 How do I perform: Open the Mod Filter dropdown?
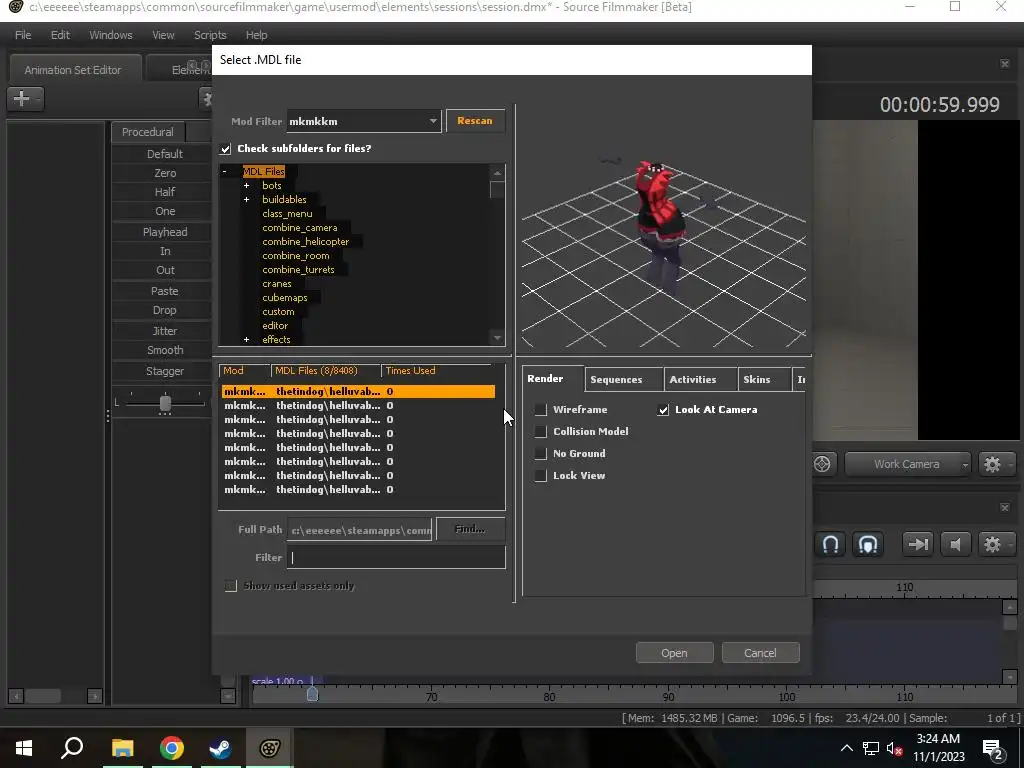(364, 121)
